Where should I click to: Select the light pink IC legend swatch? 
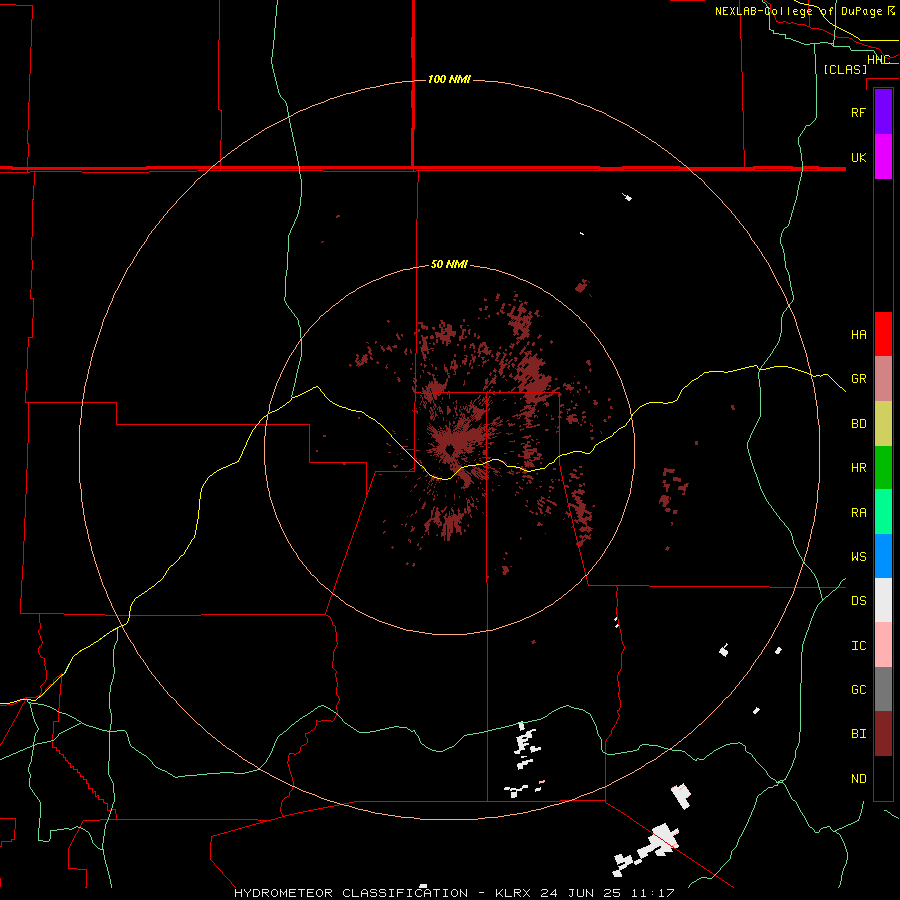[x=883, y=645]
